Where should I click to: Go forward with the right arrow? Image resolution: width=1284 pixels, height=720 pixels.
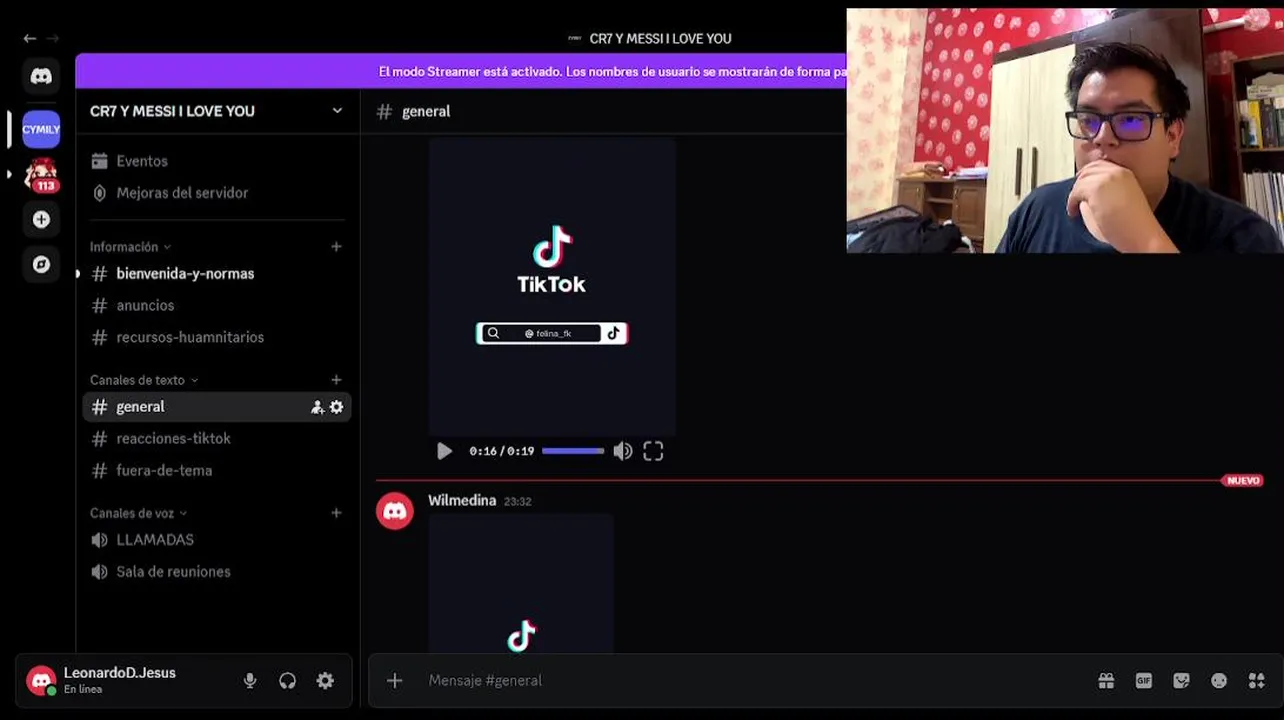click(53, 38)
